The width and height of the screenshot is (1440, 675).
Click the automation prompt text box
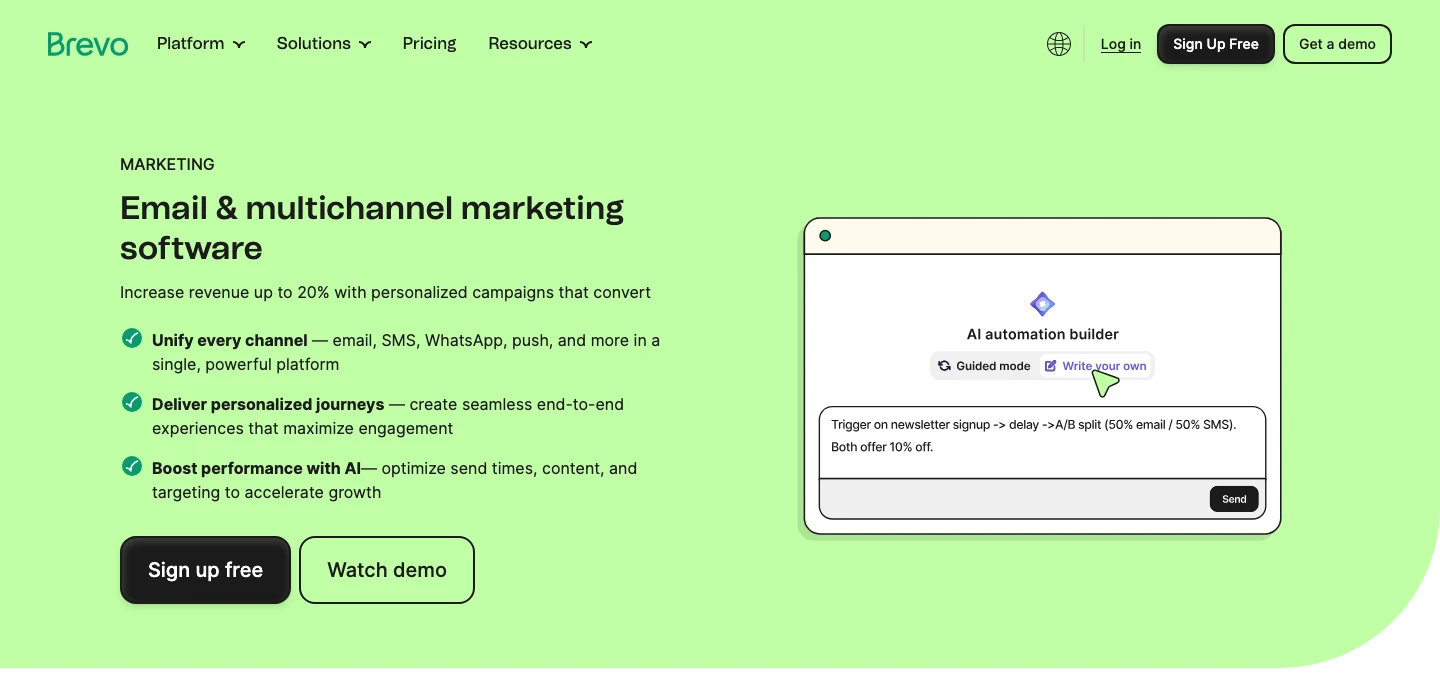click(1042, 443)
